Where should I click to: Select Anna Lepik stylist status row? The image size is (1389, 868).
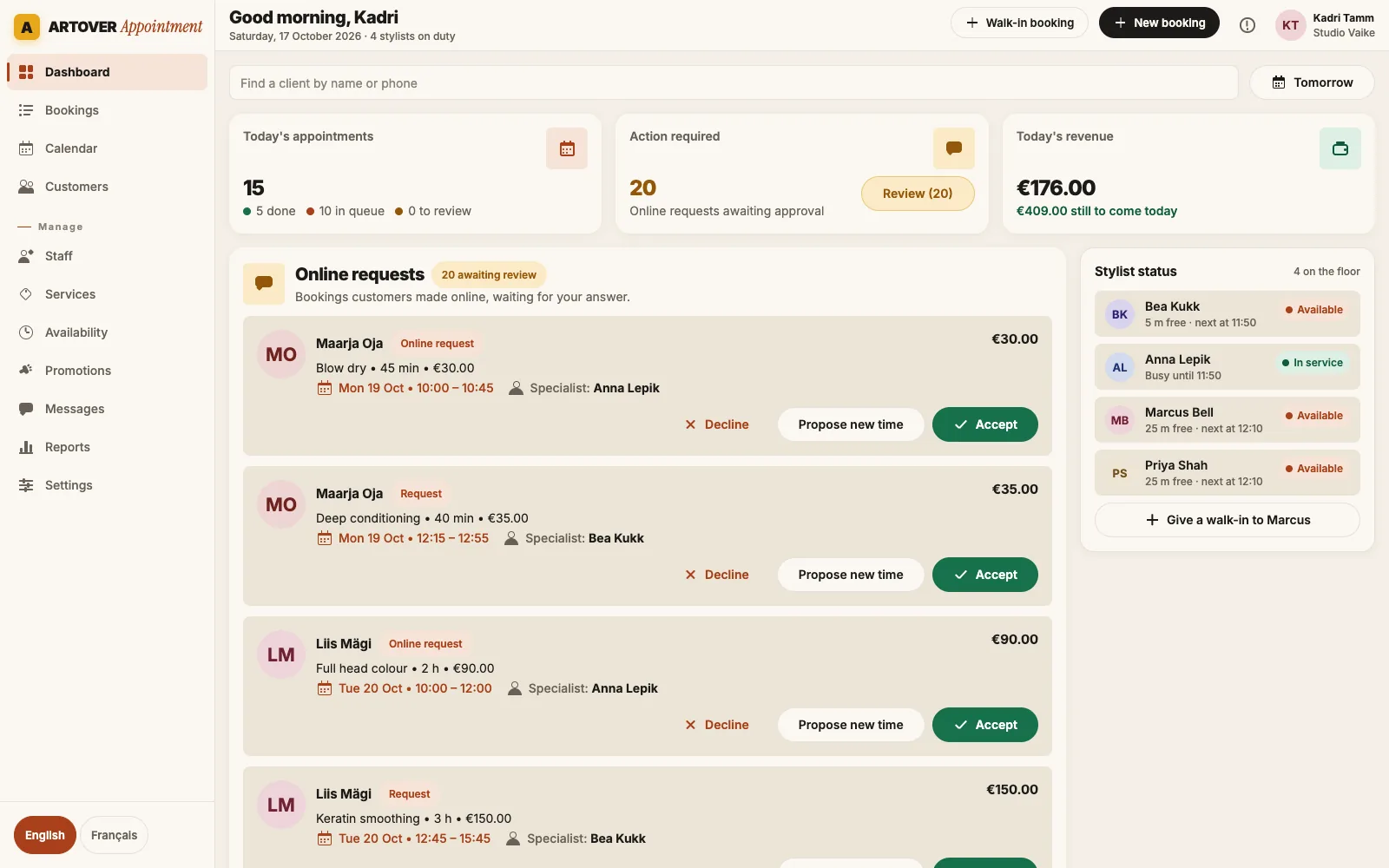tap(1228, 367)
